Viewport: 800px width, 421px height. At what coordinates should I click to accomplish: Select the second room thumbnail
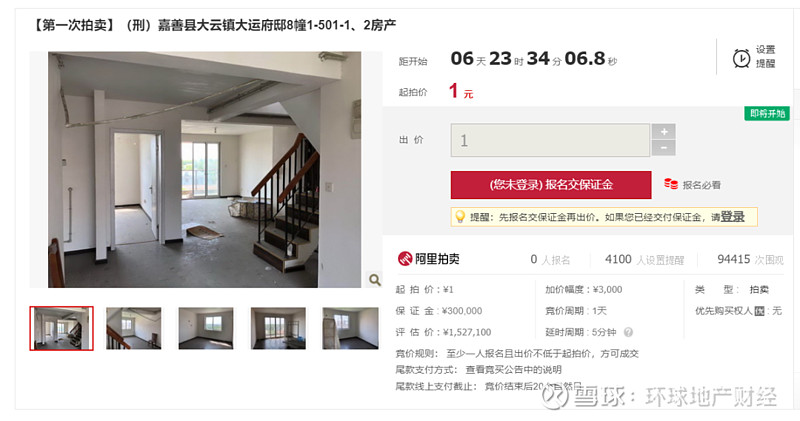pos(134,328)
